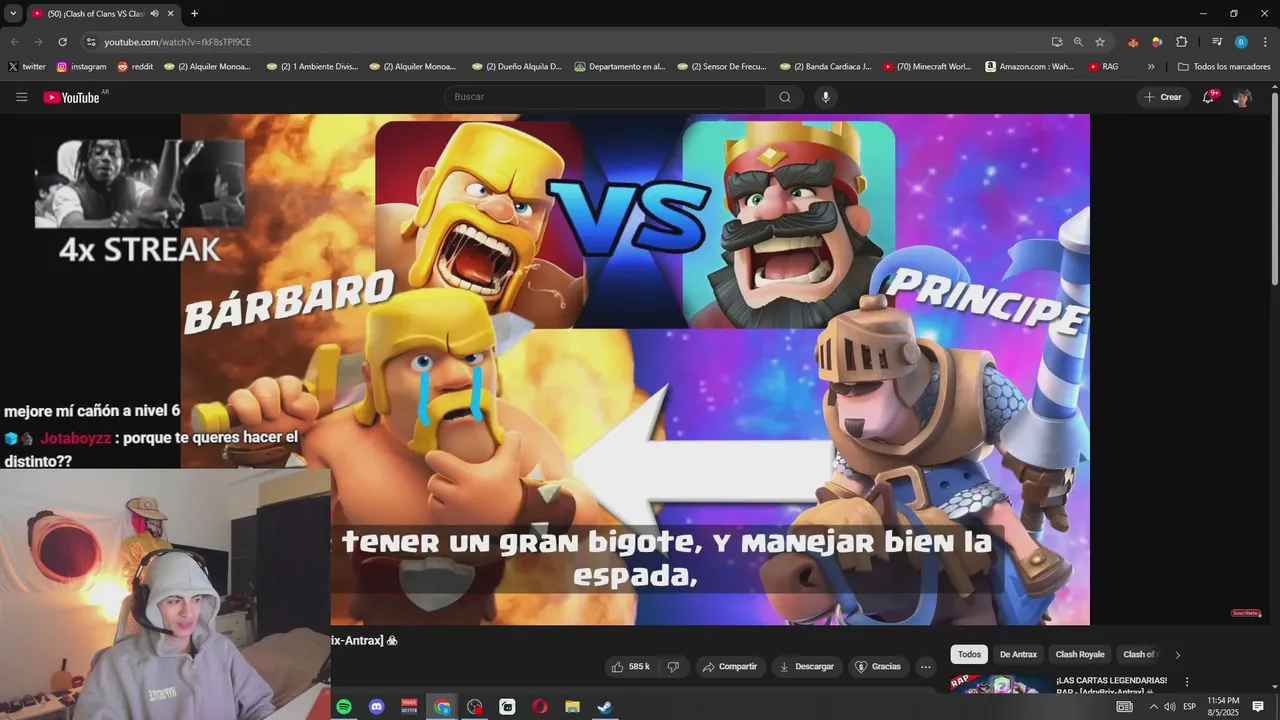This screenshot has width=1280, height=720.
Task: Open the options menu for the suggested Cartas Legendarias video
Action: point(1187,682)
